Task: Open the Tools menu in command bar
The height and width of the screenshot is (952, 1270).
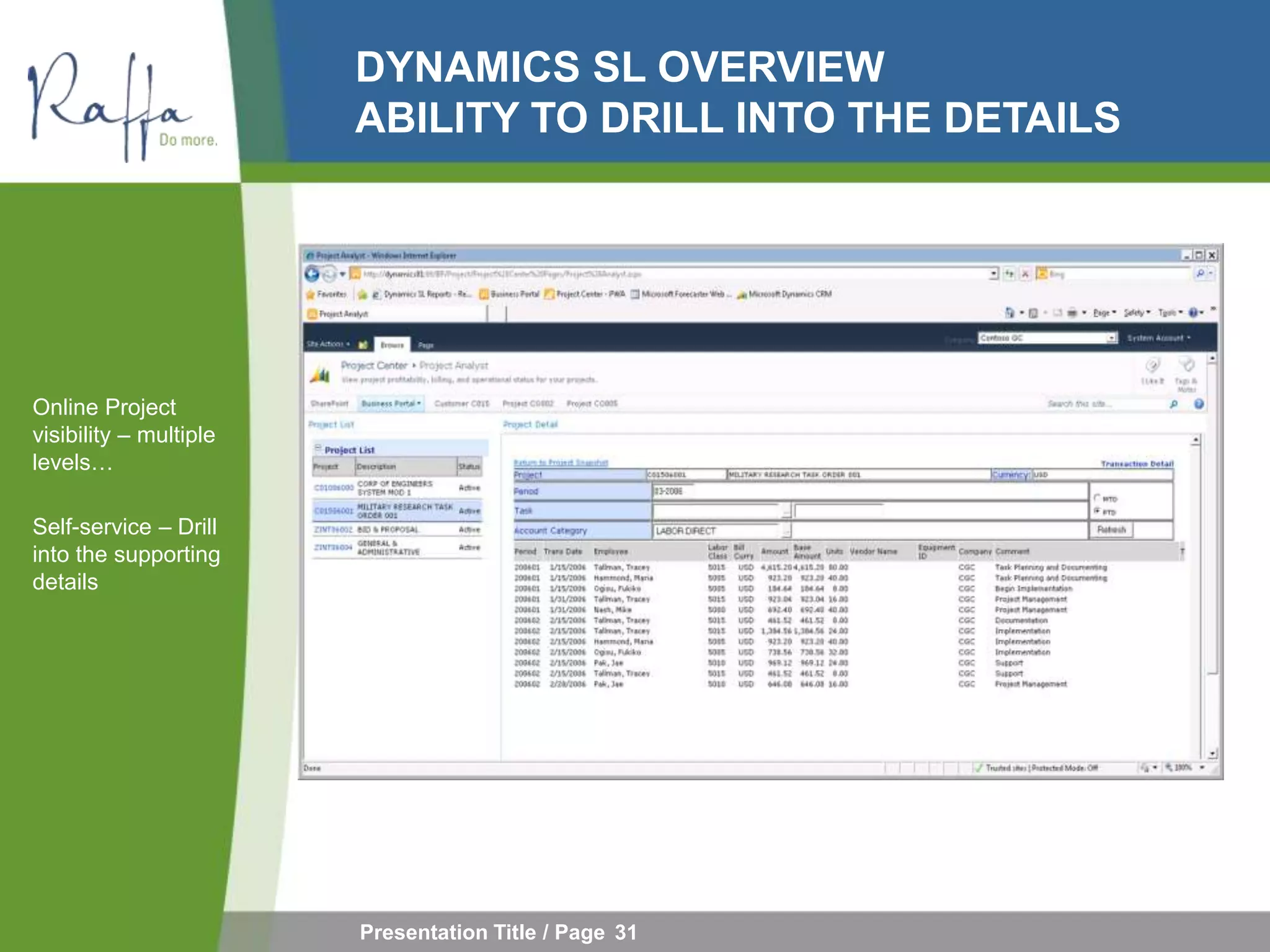Action: coord(1170,313)
